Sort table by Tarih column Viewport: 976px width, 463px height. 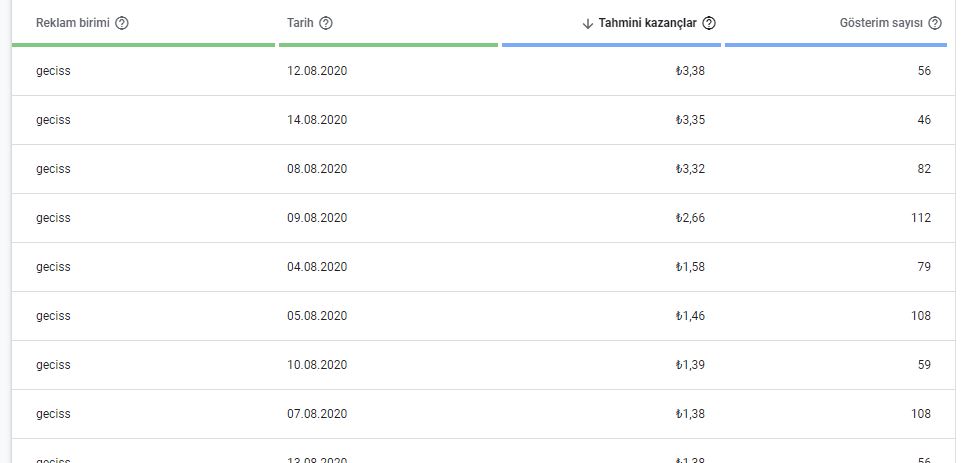(300, 23)
